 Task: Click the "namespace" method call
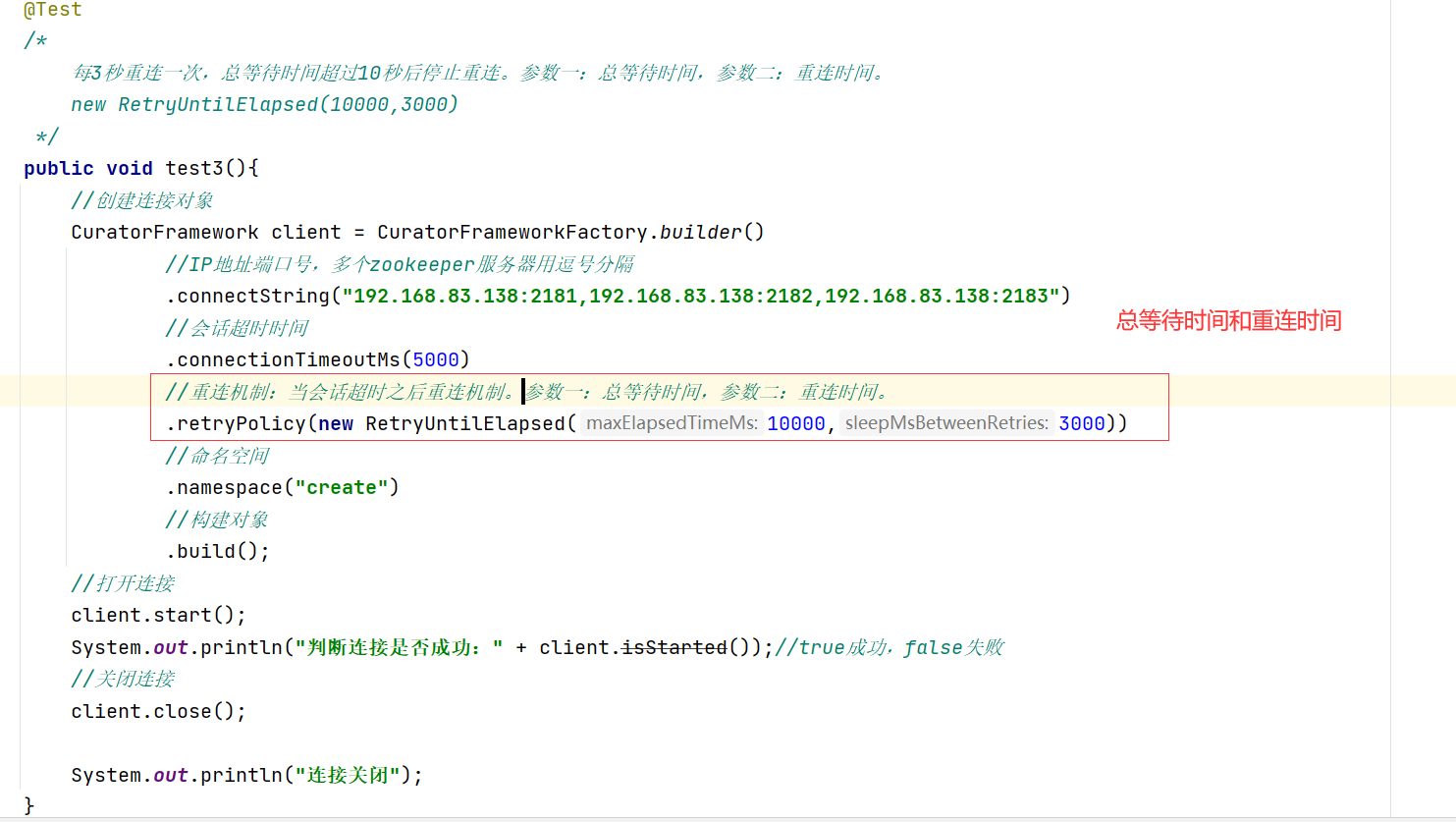click(230, 487)
